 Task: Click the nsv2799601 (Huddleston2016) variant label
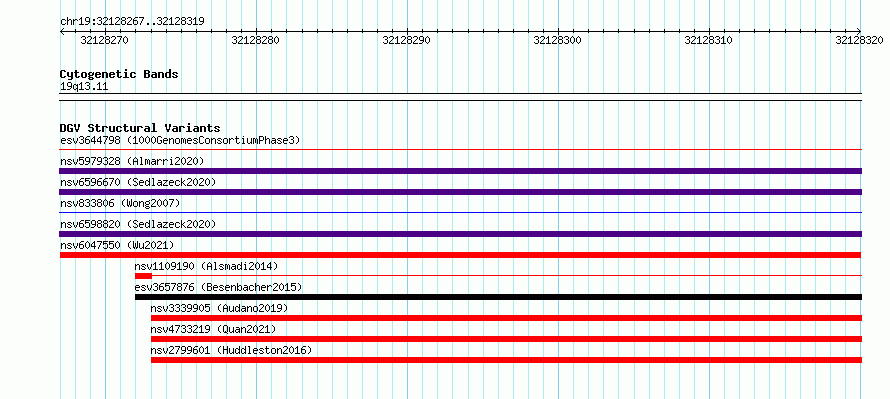click(232, 350)
